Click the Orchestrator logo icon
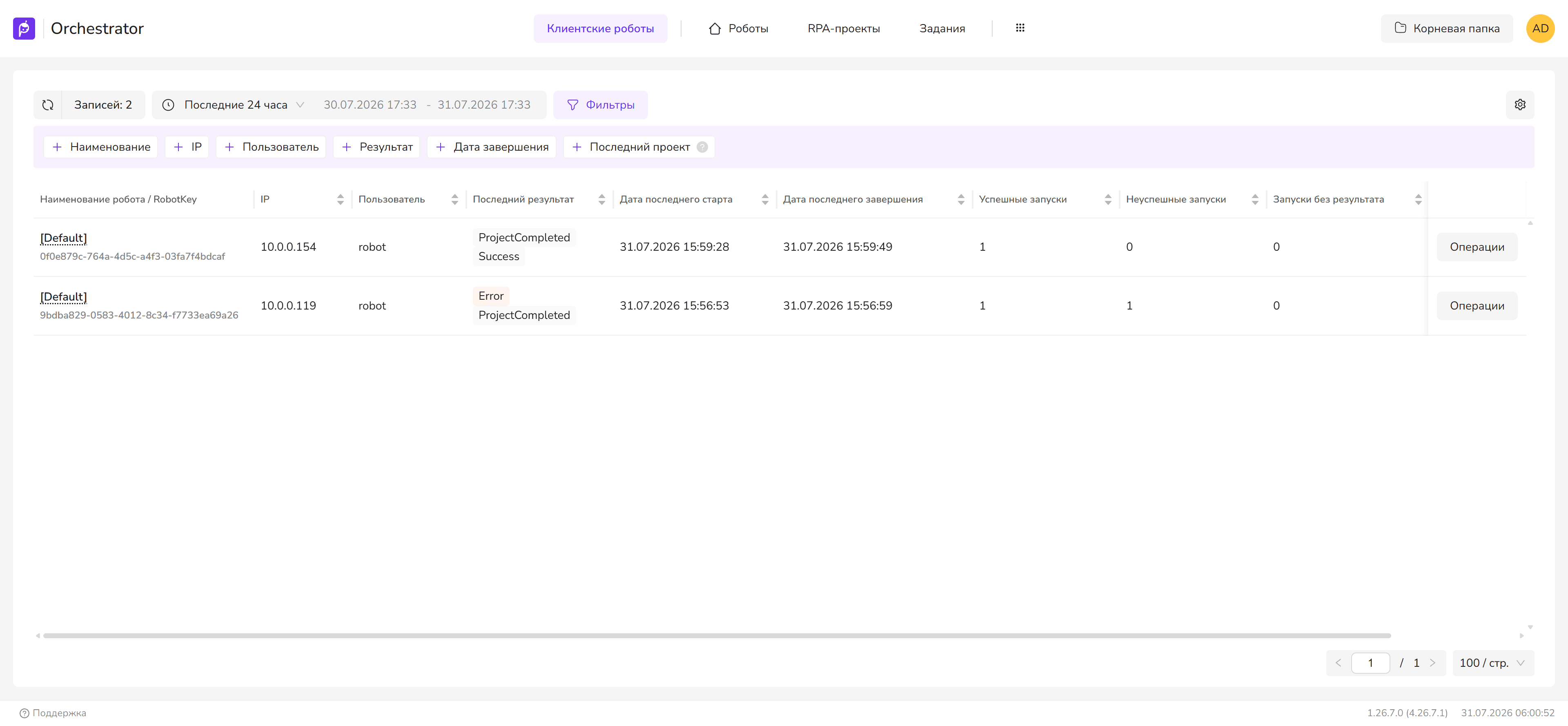This screenshot has height=726, width=1568. pos(24,29)
